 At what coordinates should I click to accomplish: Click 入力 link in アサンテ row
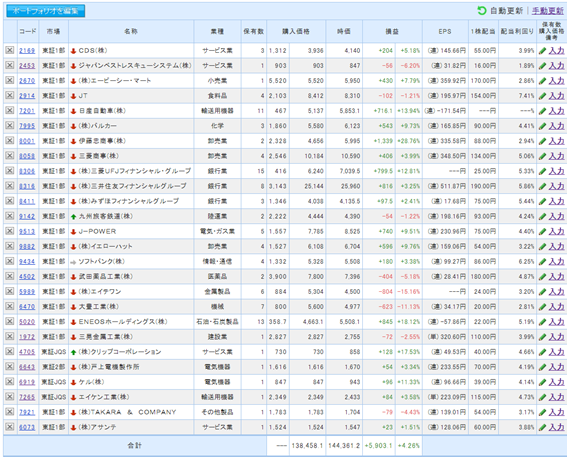click(556, 427)
